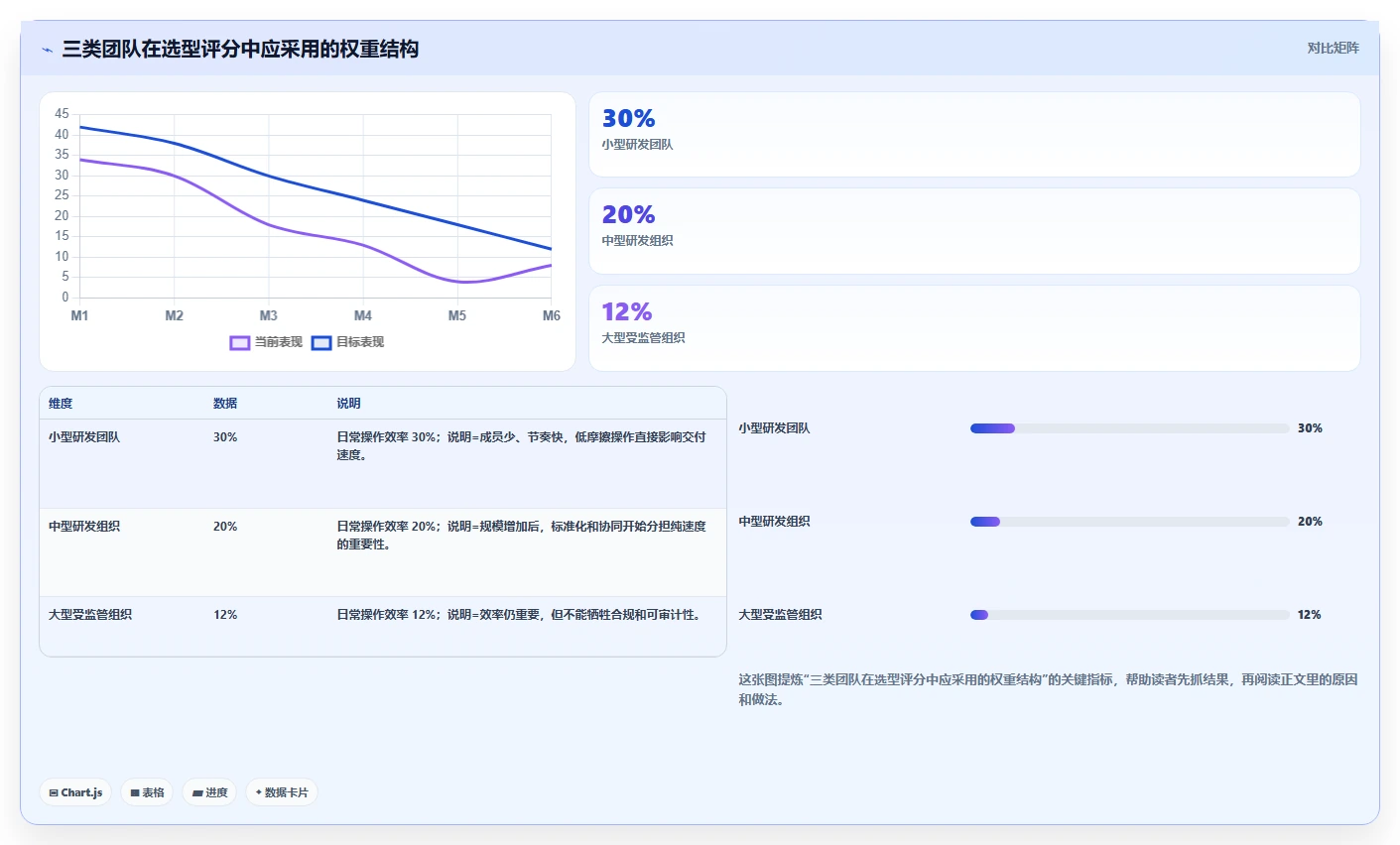Click the 表格 chip icon
This screenshot has height=845, width=1400.
[135, 792]
